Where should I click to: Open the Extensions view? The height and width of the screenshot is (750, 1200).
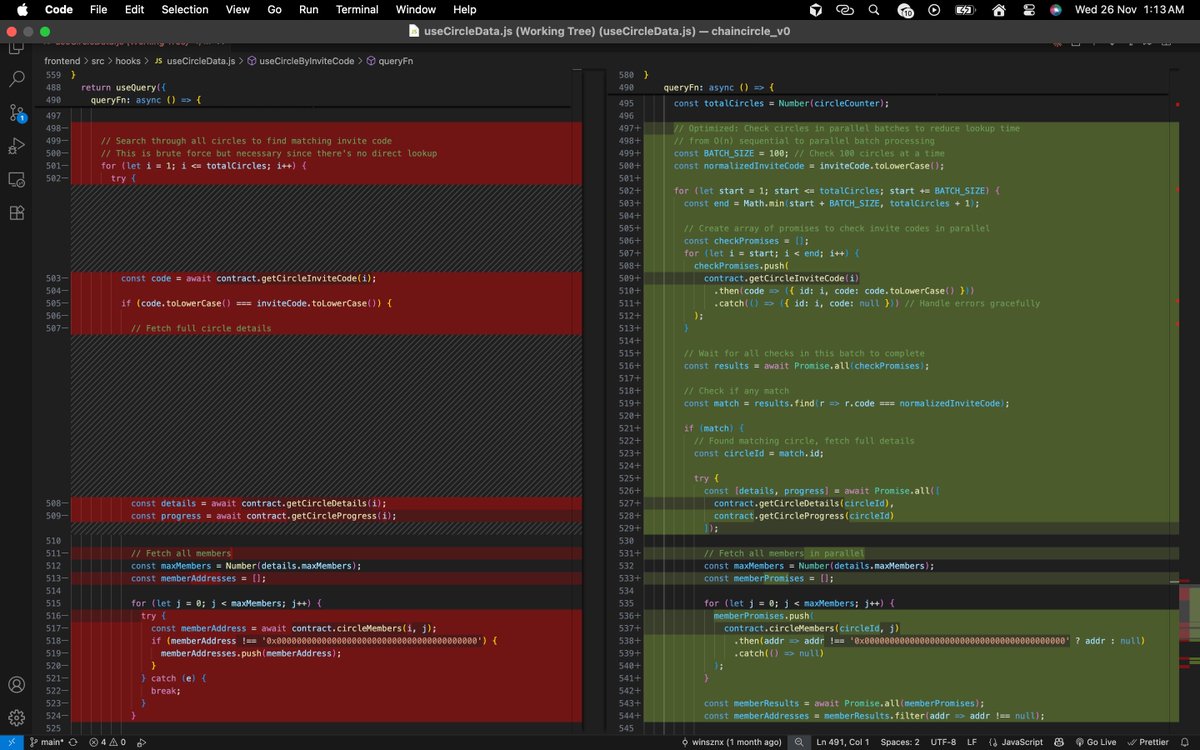pyautogui.click(x=16, y=213)
